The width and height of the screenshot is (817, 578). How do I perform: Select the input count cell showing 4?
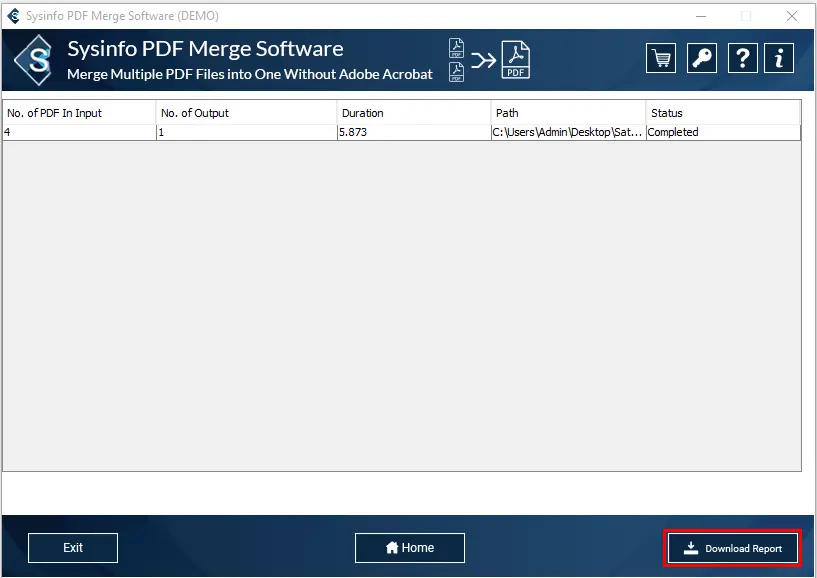pyautogui.click(x=79, y=132)
